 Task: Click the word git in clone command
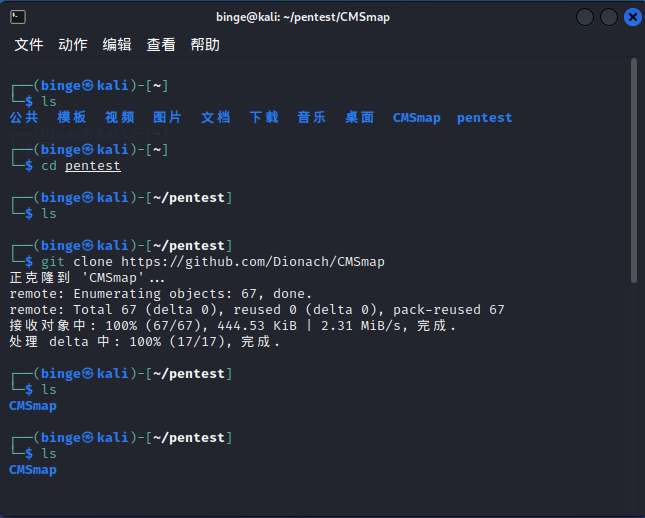53,262
